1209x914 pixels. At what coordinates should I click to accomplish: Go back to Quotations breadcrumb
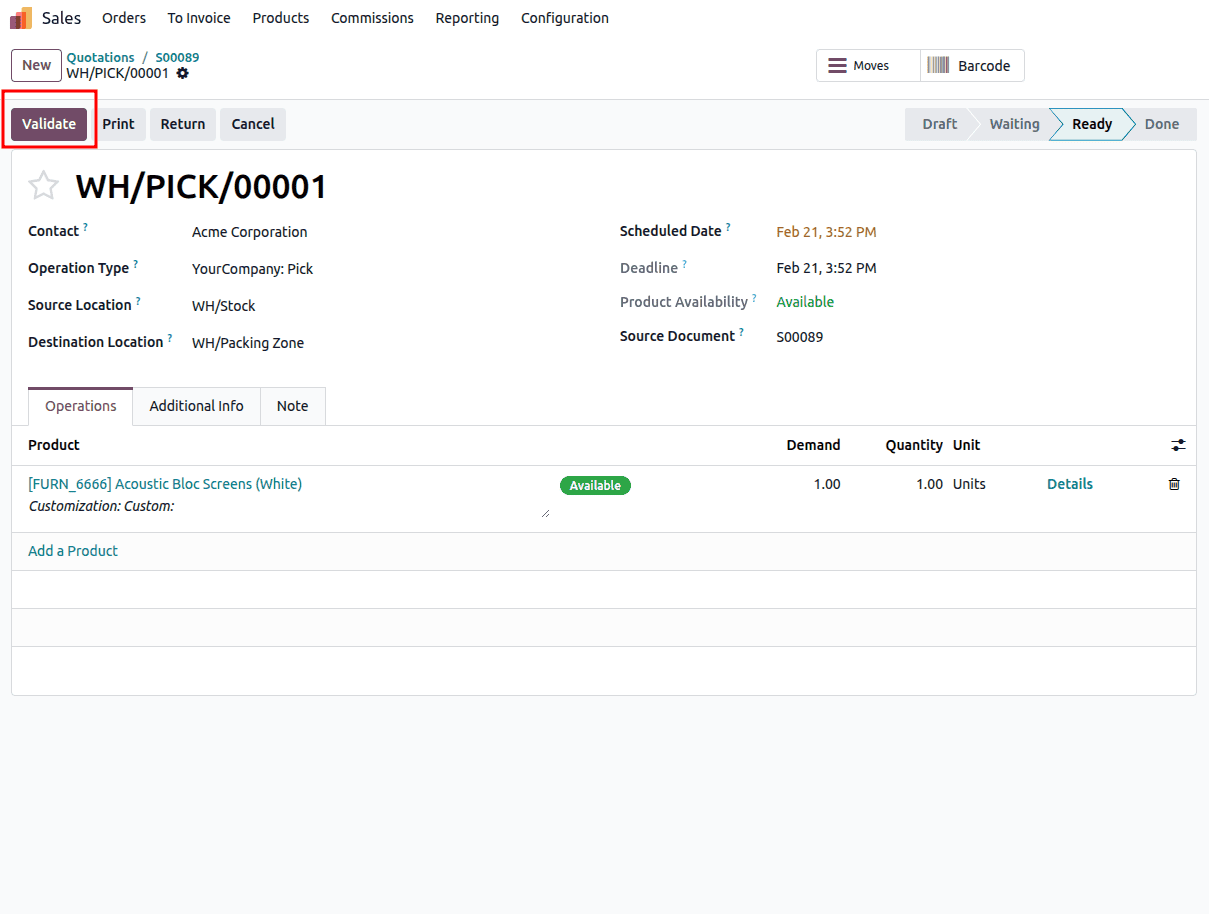tap(100, 58)
